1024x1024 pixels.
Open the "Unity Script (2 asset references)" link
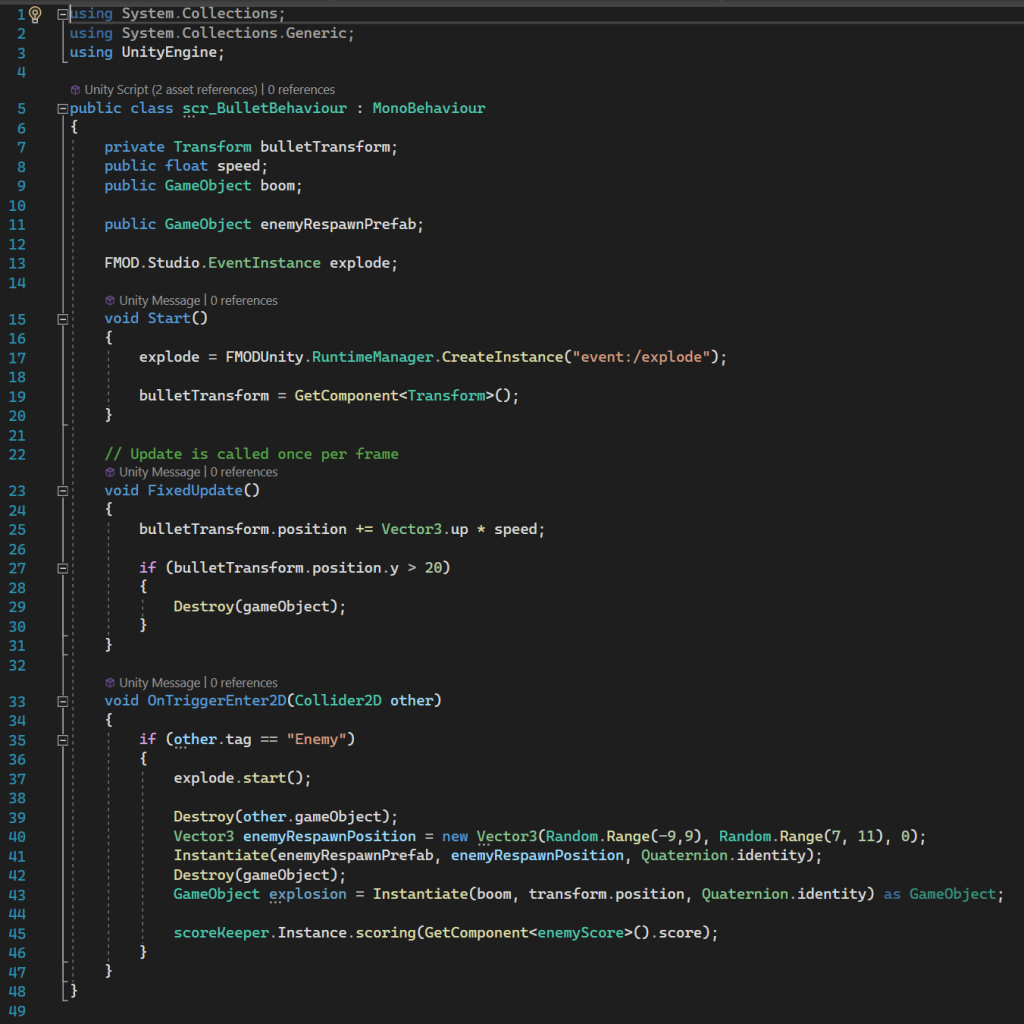tap(171, 90)
